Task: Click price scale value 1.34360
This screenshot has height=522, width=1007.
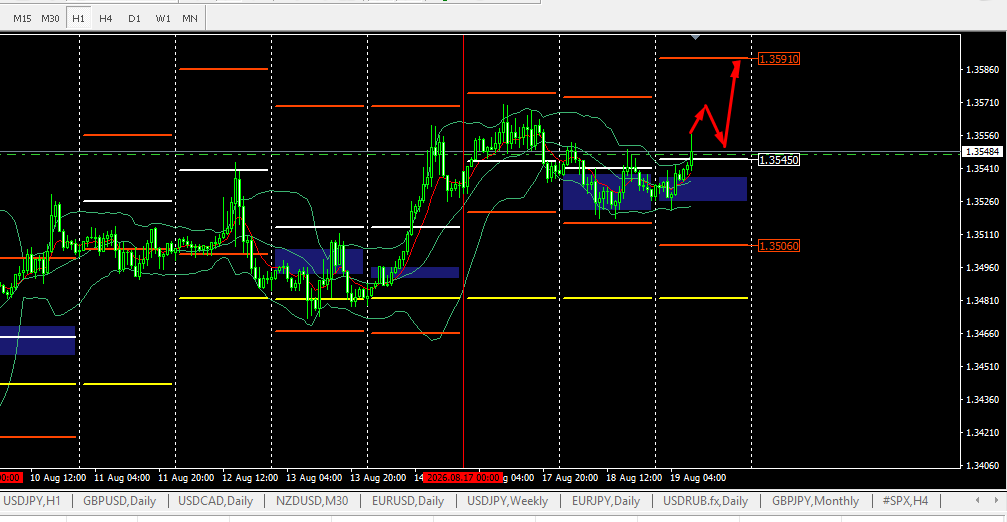Action: (x=983, y=399)
